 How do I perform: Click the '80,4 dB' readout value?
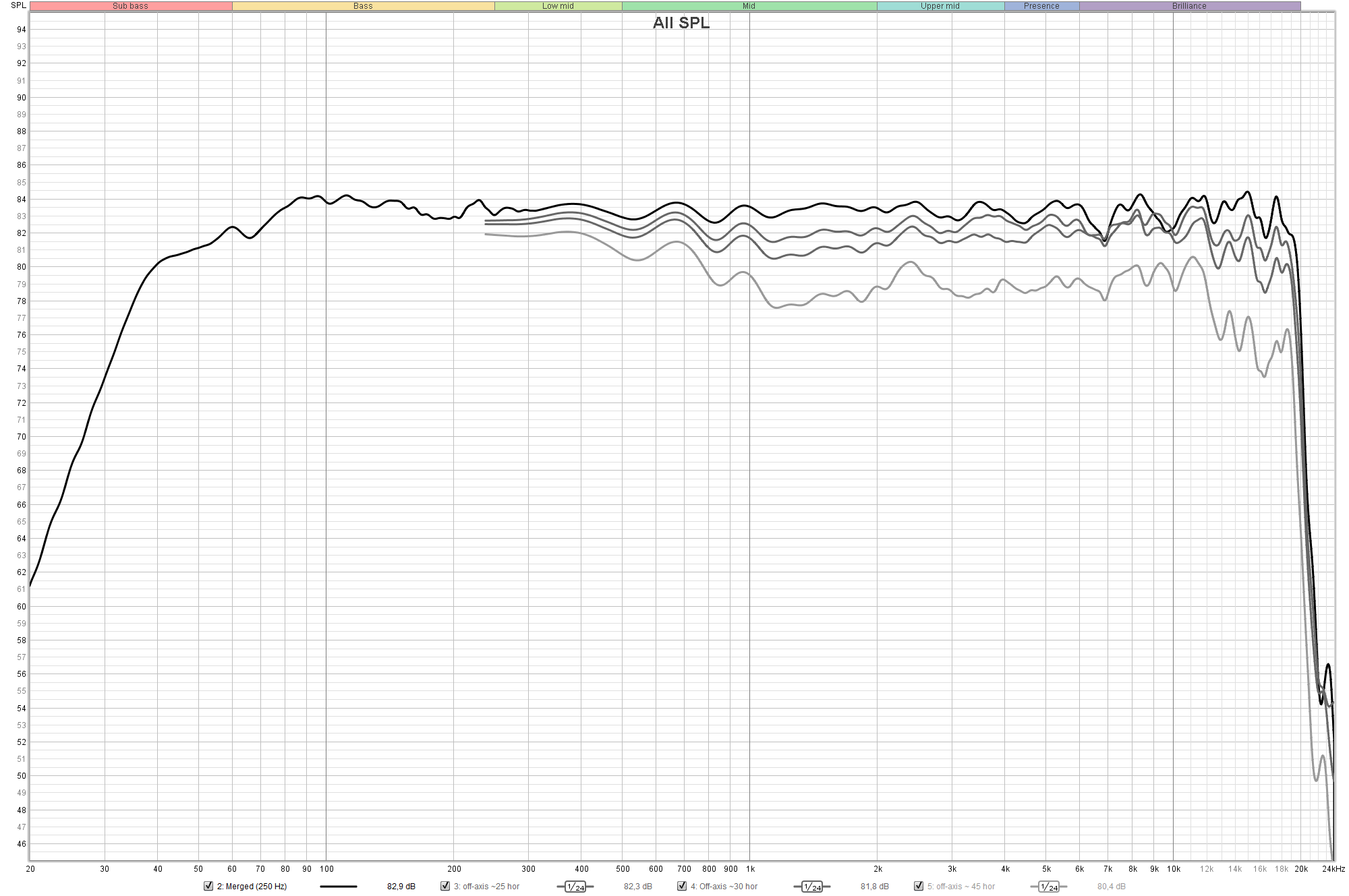(1112, 887)
